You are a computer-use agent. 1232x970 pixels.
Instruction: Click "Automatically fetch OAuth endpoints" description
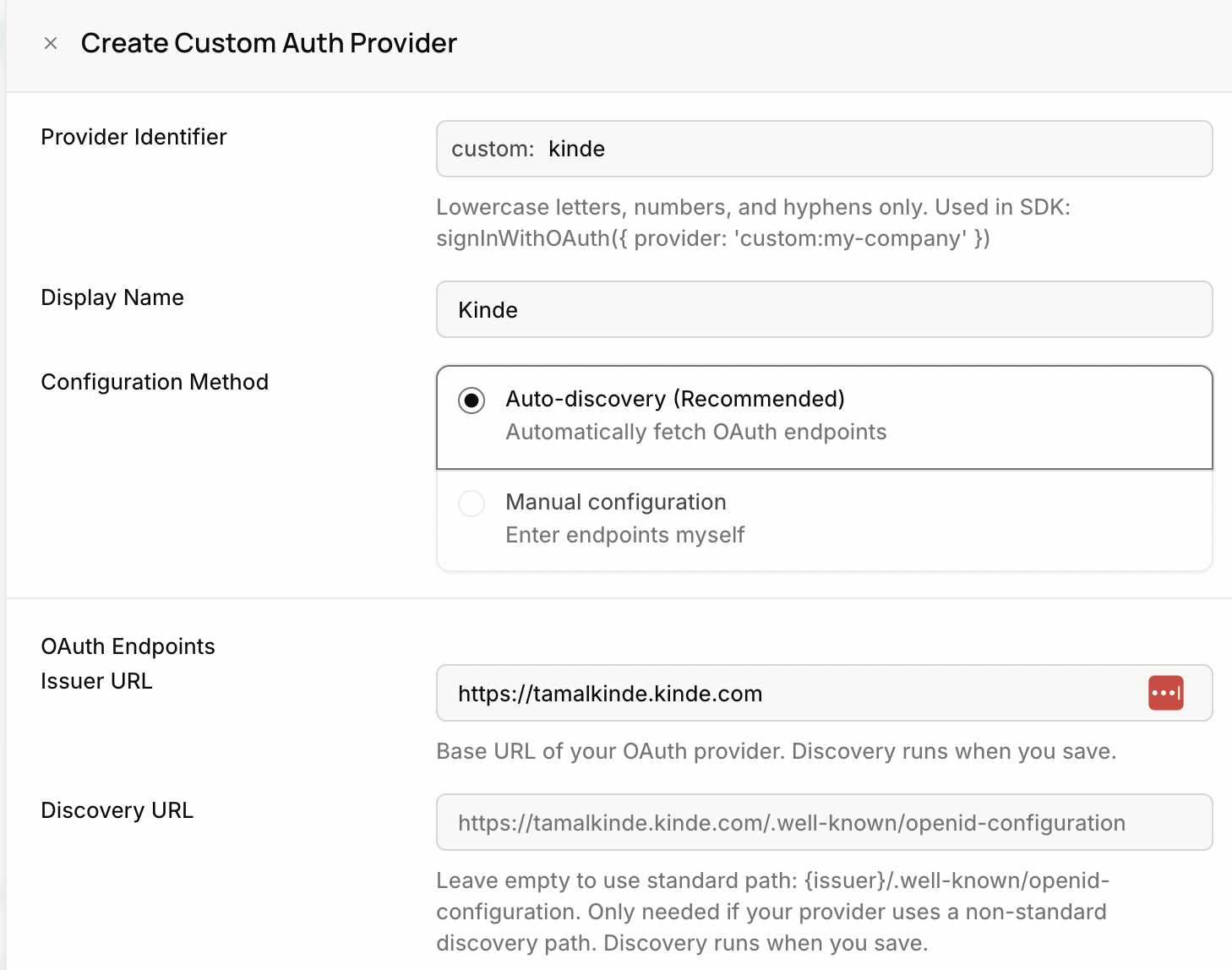696,432
